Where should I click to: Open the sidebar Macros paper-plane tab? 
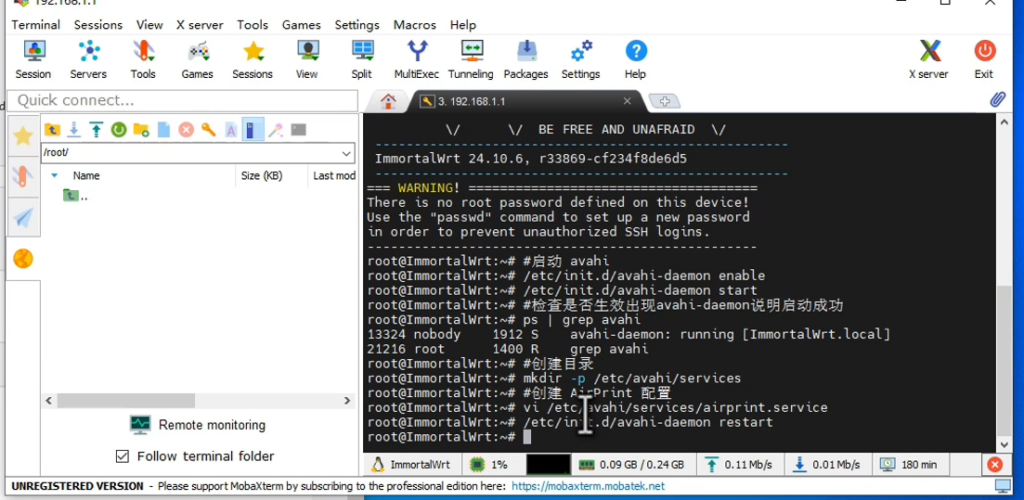click(x=23, y=217)
